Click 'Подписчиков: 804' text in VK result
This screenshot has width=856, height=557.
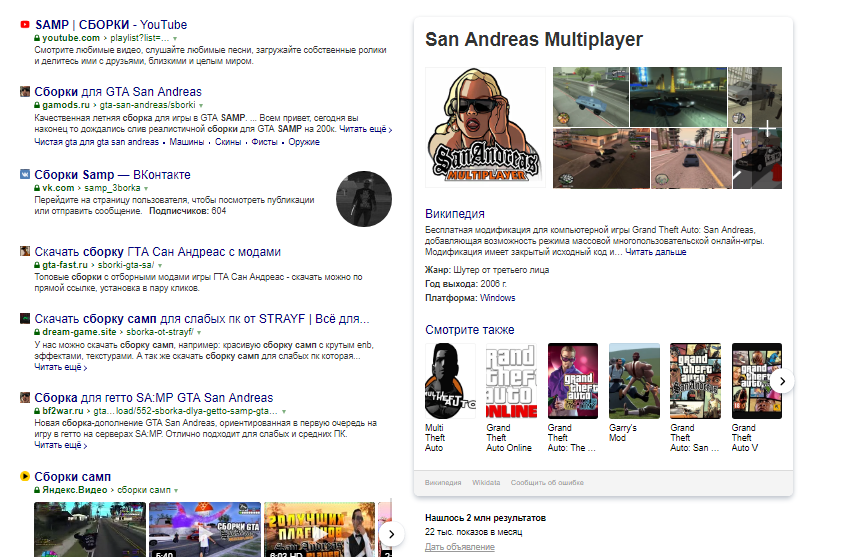click(x=188, y=211)
